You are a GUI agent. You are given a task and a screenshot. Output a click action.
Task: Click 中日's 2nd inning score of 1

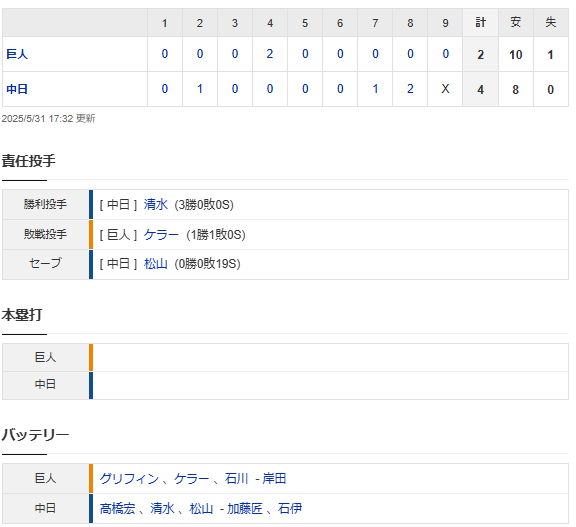point(199,89)
